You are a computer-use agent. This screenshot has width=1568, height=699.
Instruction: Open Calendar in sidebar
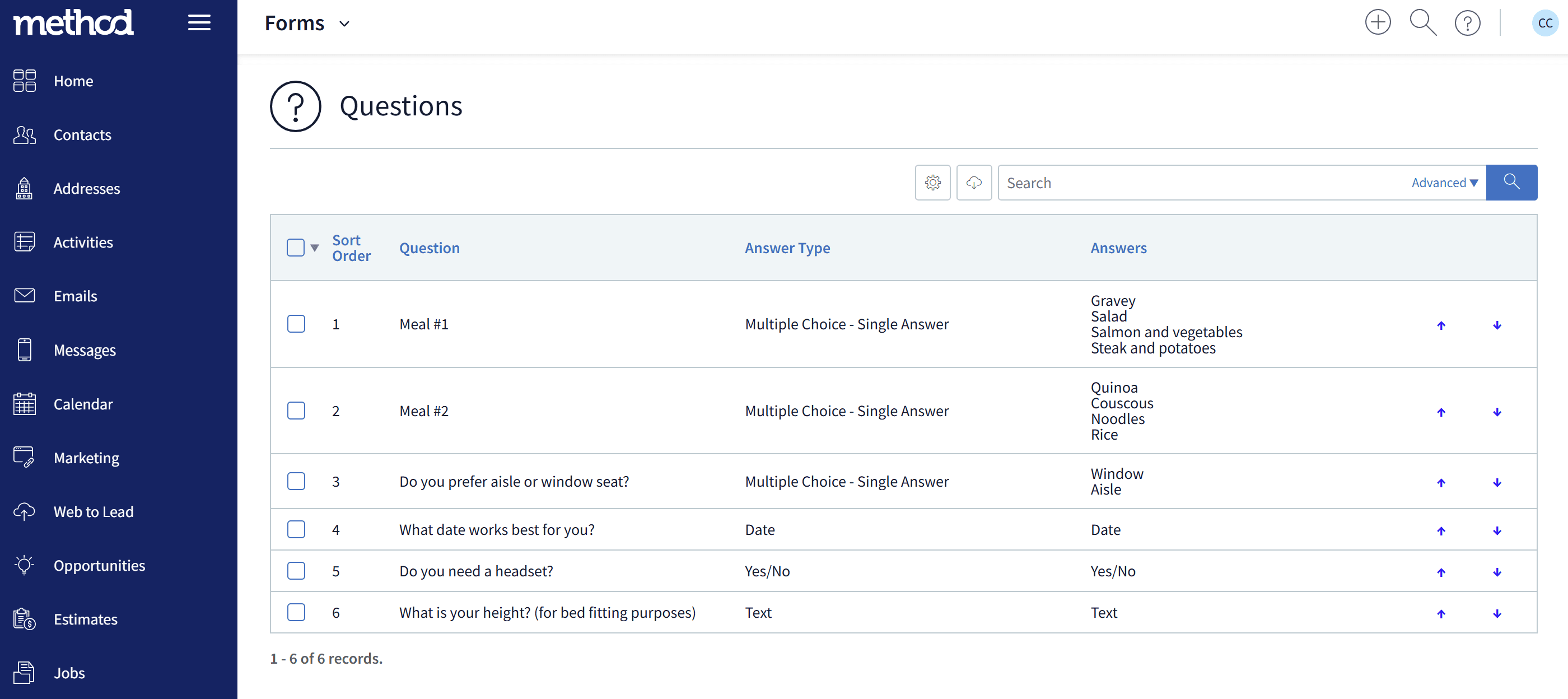click(83, 404)
